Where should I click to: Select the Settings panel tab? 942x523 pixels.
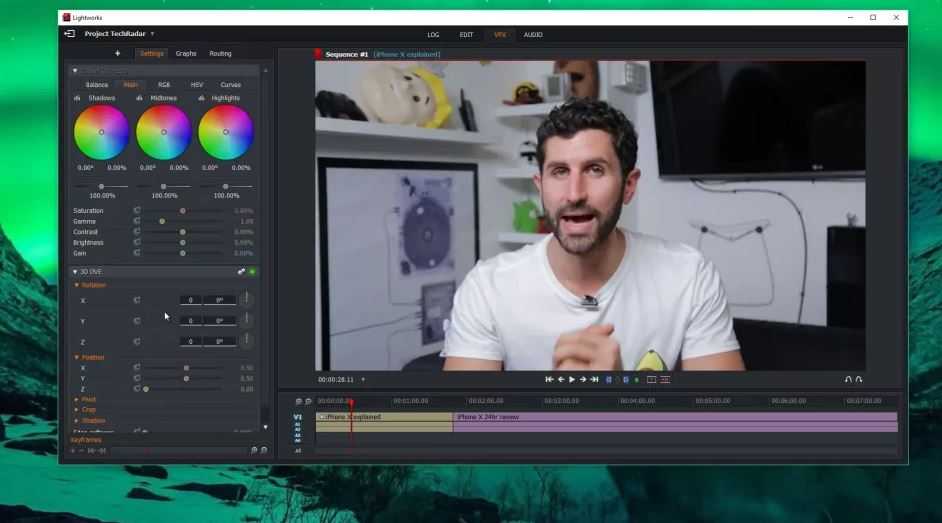151,53
